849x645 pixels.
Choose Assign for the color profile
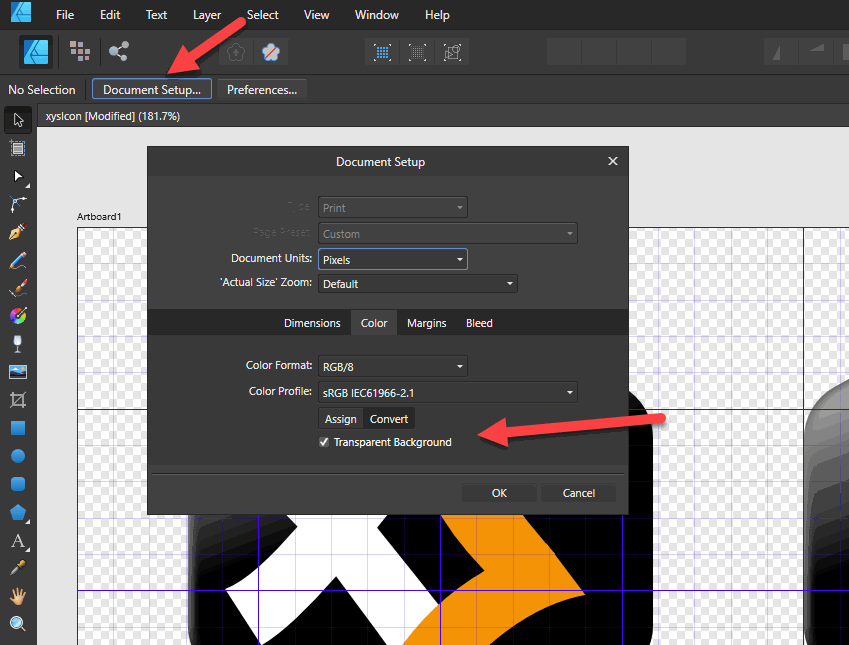point(341,419)
